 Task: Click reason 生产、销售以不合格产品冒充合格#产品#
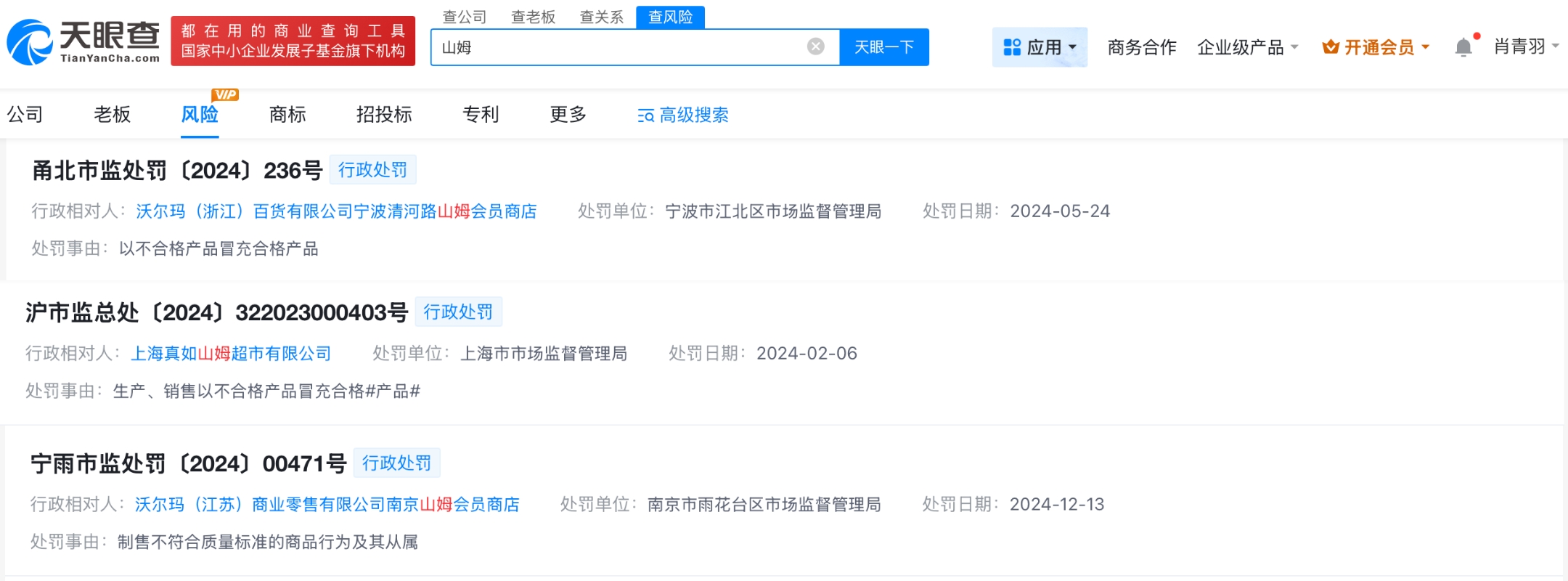click(x=266, y=391)
